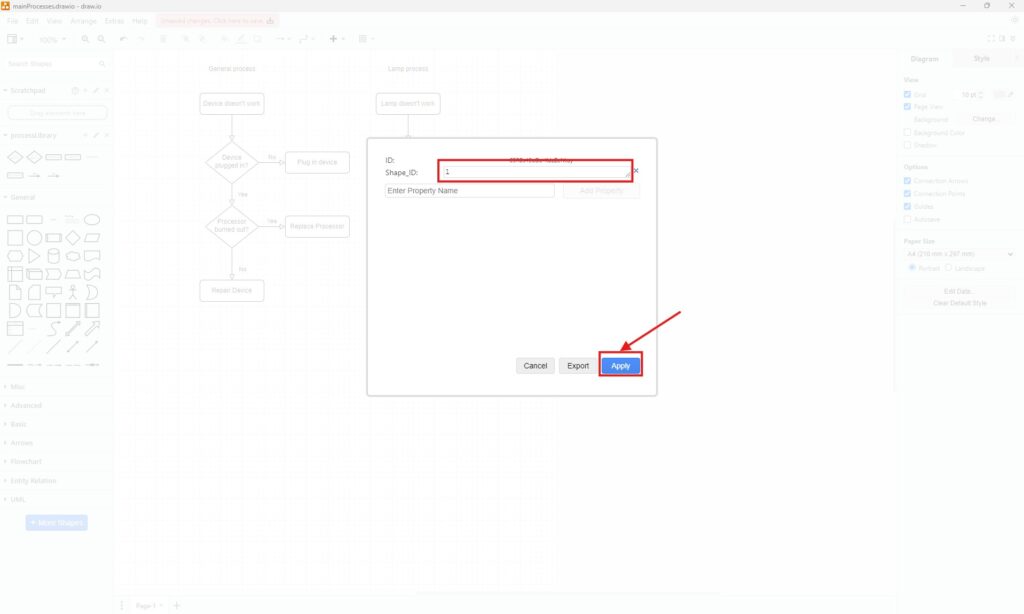
Task: Select the actor stick-figure shape
Action: point(72,292)
